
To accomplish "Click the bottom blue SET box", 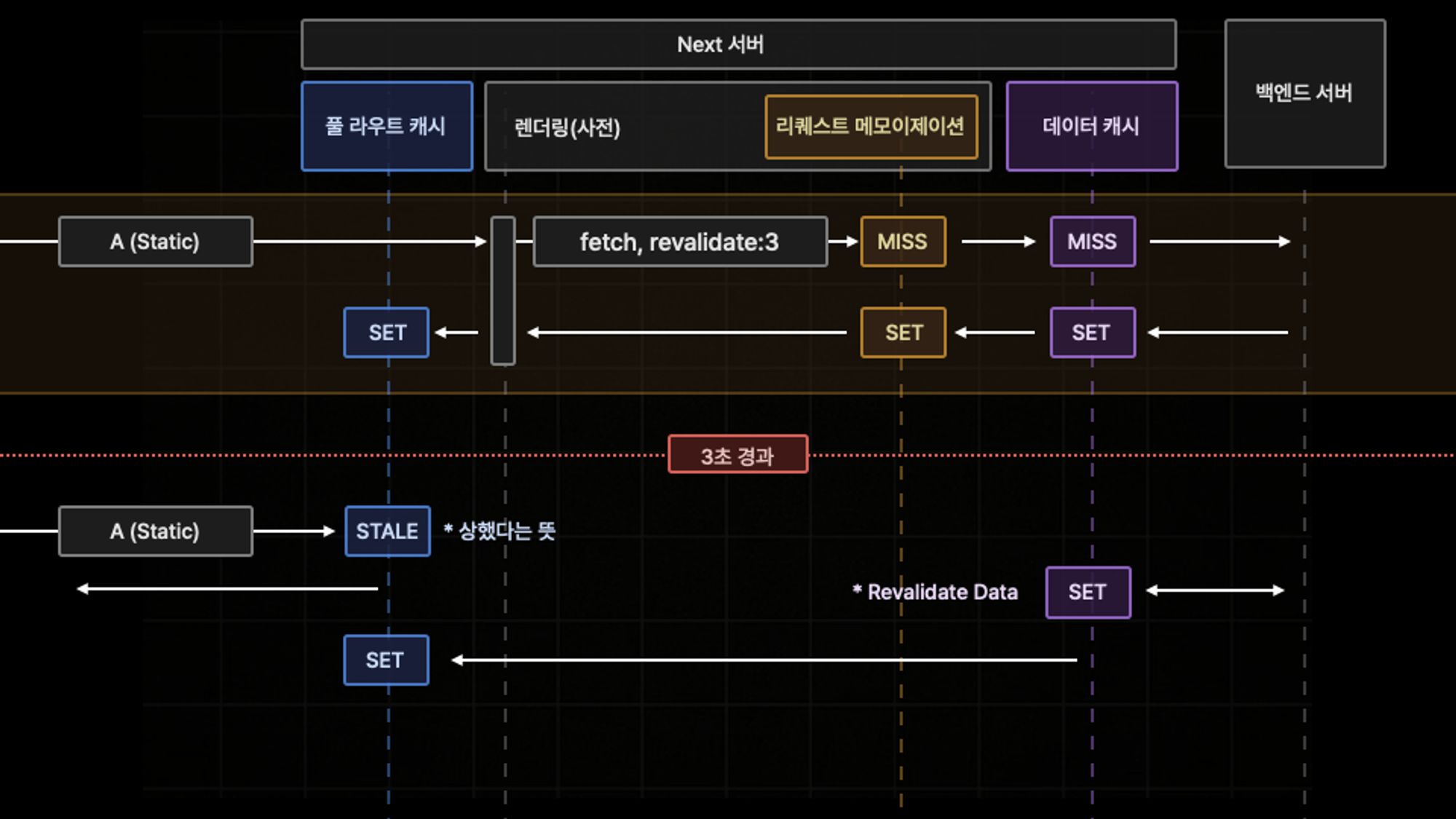I will [386, 660].
